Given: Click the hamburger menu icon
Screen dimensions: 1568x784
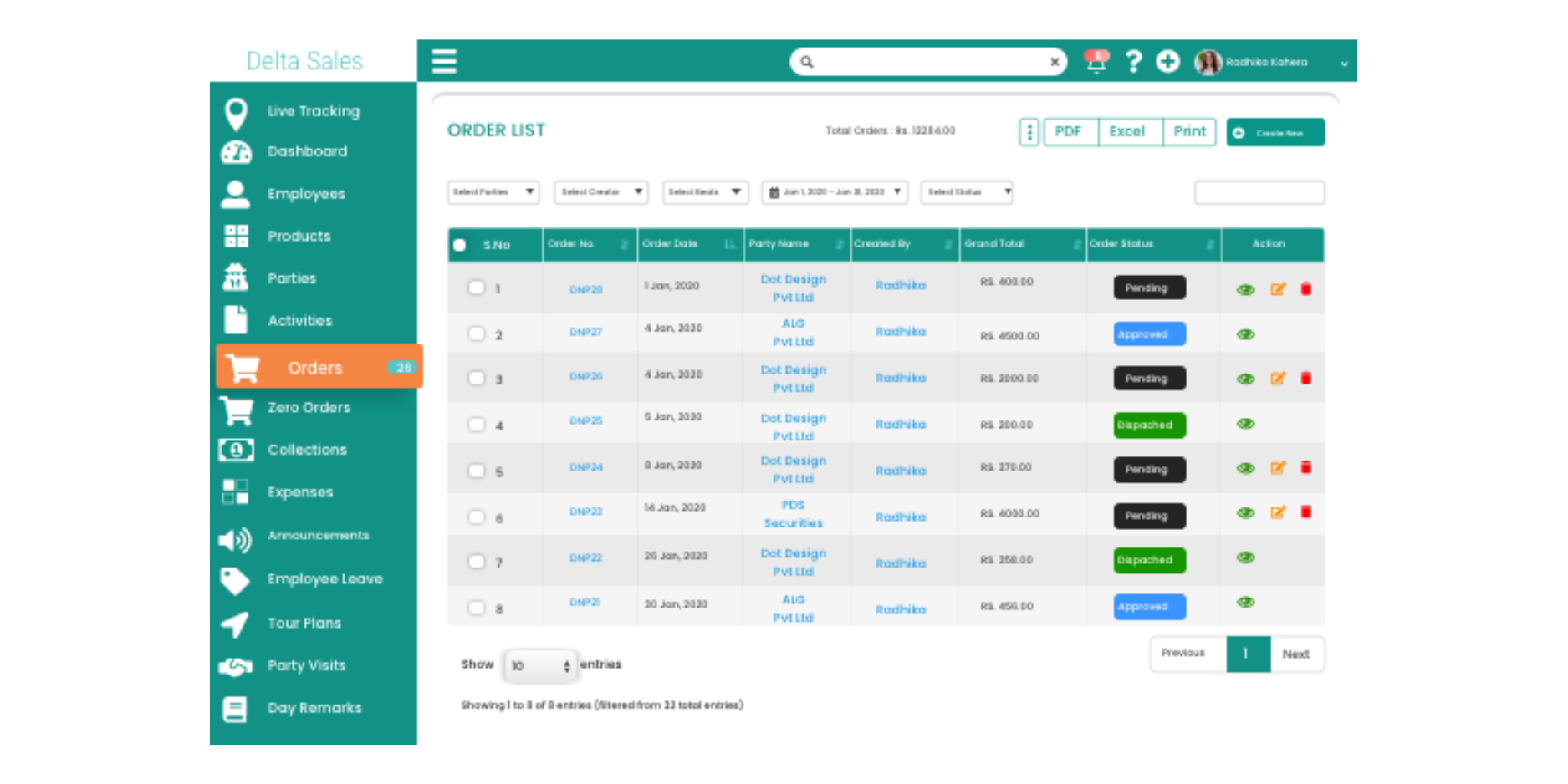Looking at the screenshot, I should click(x=443, y=61).
